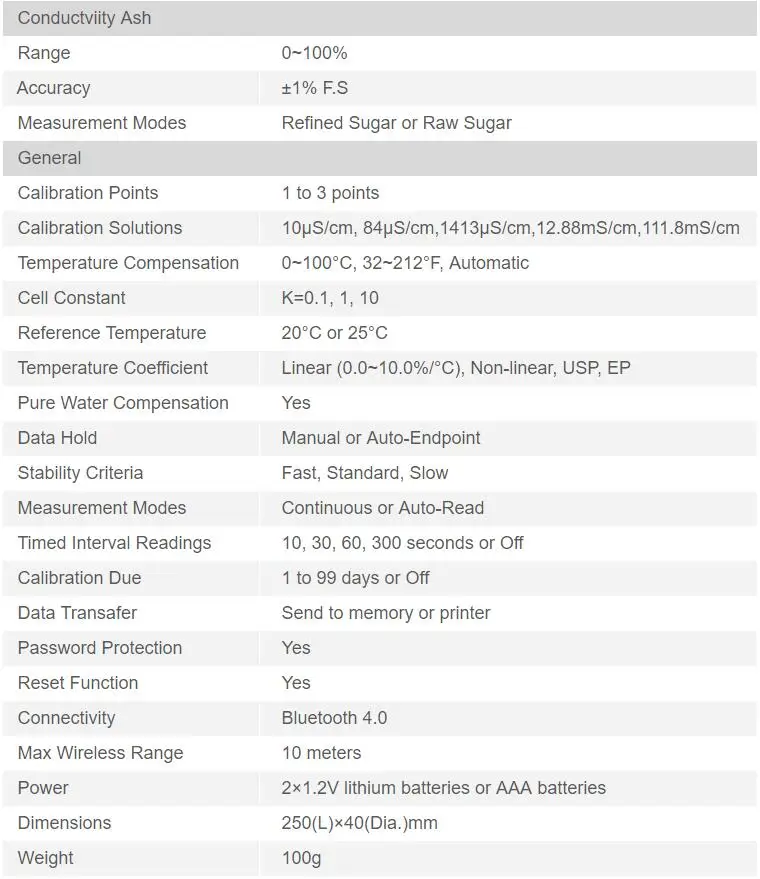Select the Calibration Solutions value text
Screen dimensions: 760x879
511,228
